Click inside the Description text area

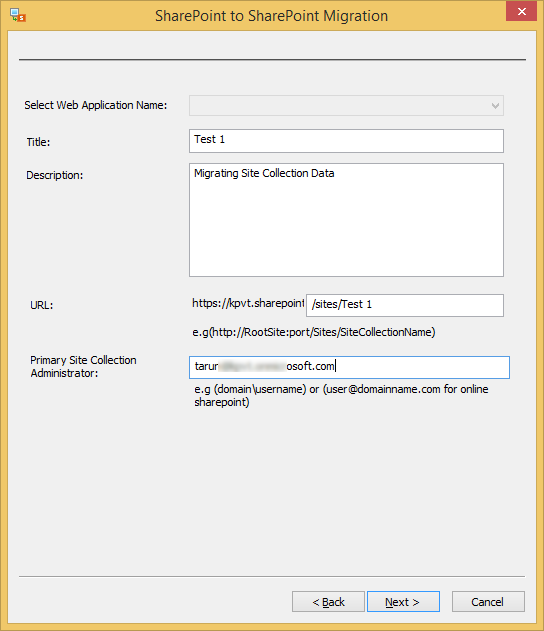click(346, 220)
